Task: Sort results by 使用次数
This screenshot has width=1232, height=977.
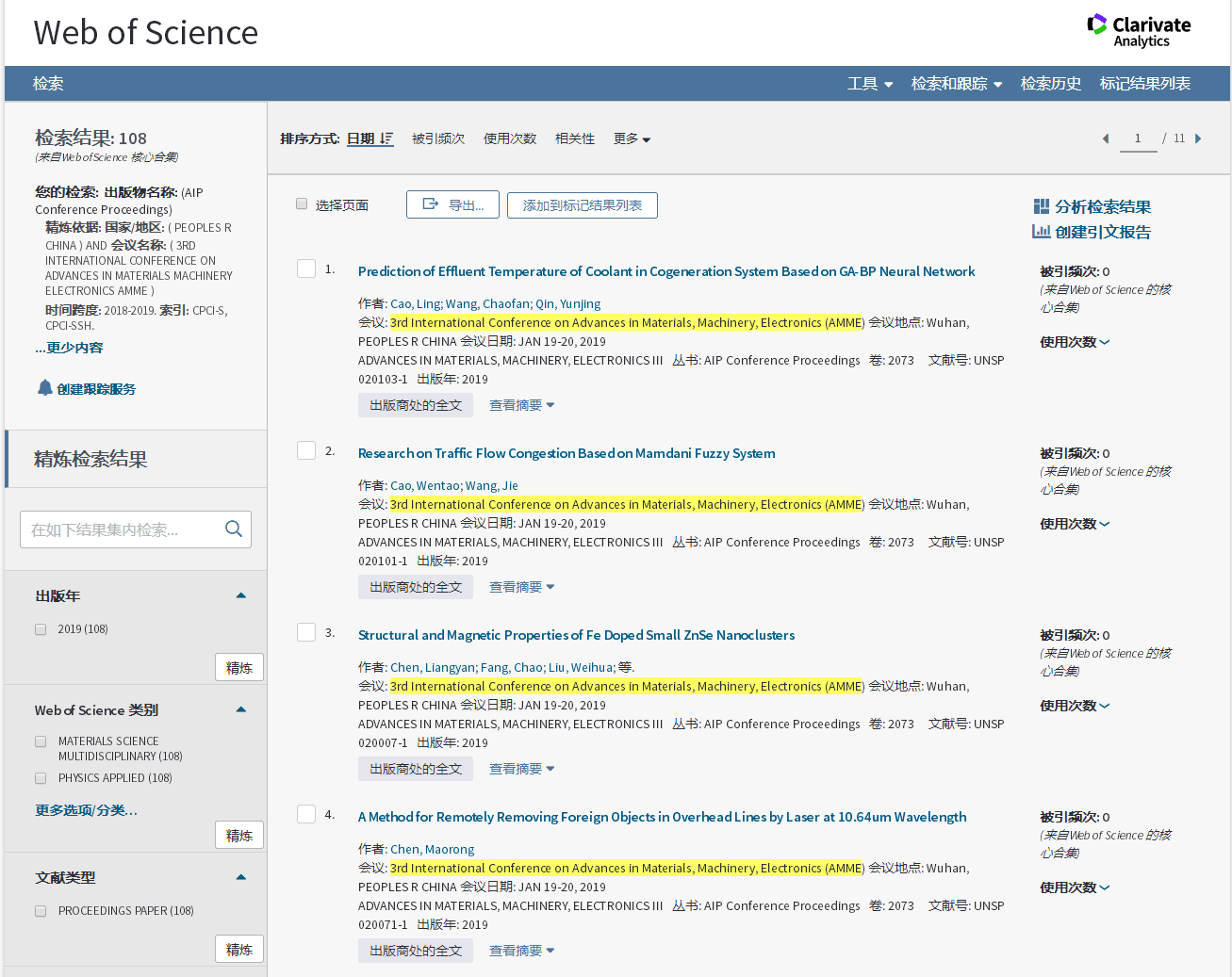Action: tap(510, 138)
